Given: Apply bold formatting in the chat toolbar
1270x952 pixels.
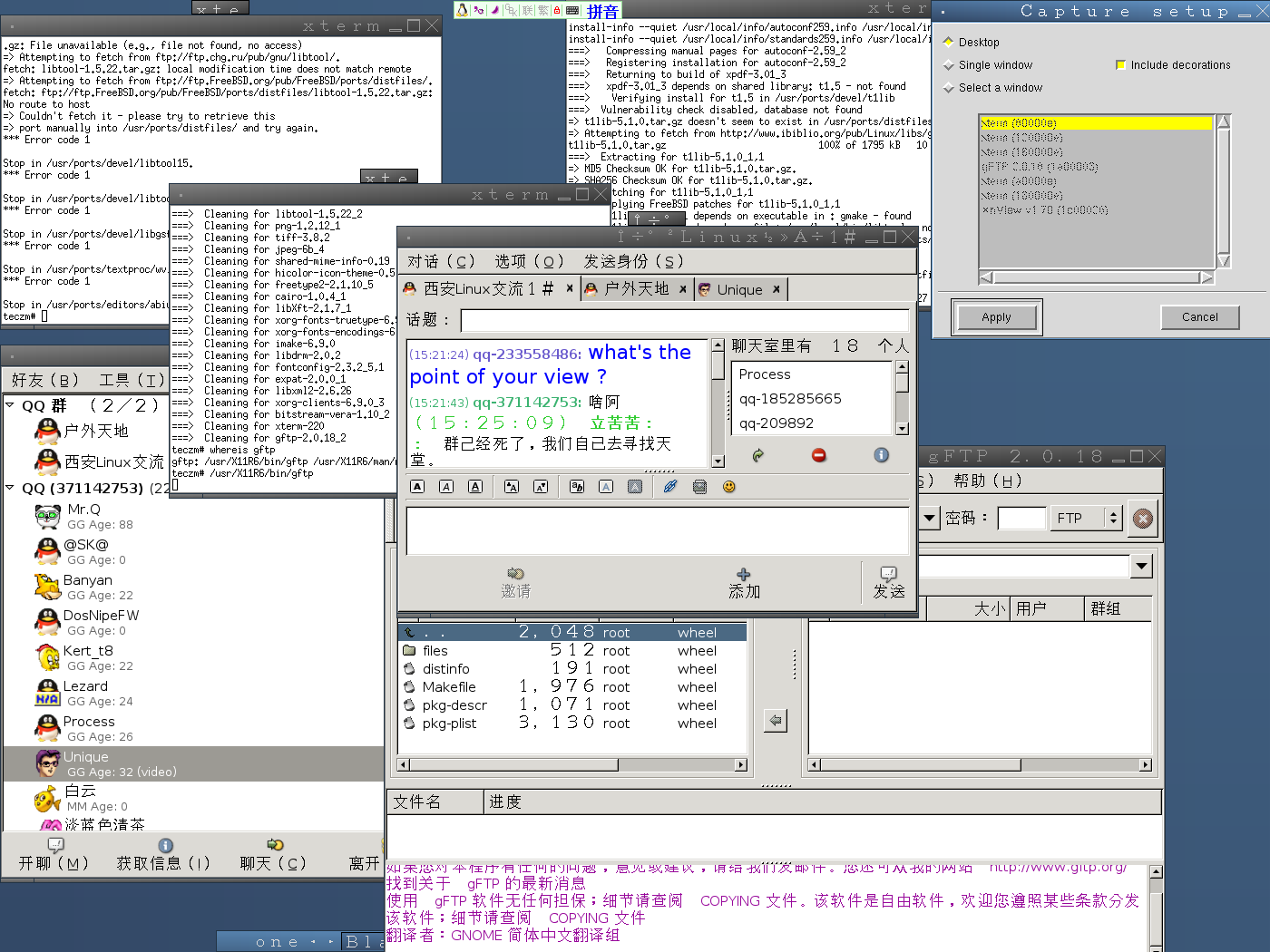Looking at the screenshot, I should 417,487.
